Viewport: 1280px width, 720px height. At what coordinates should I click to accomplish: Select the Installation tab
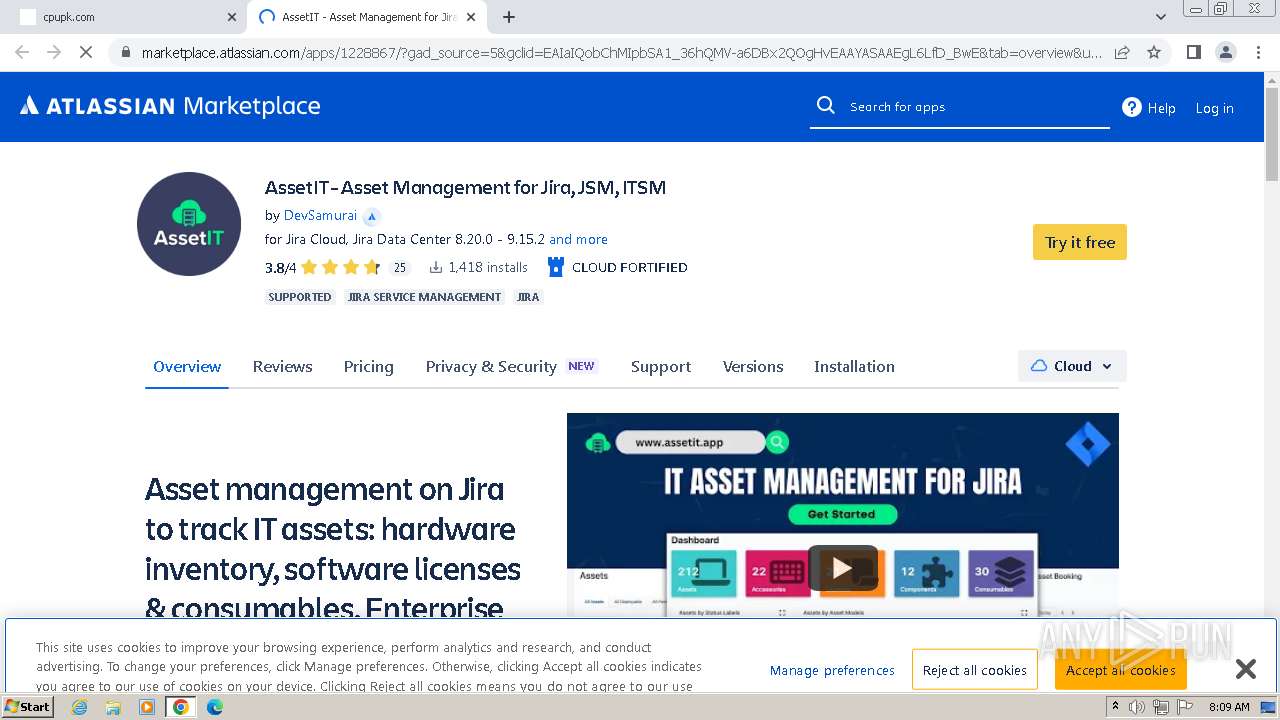point(854,366)
